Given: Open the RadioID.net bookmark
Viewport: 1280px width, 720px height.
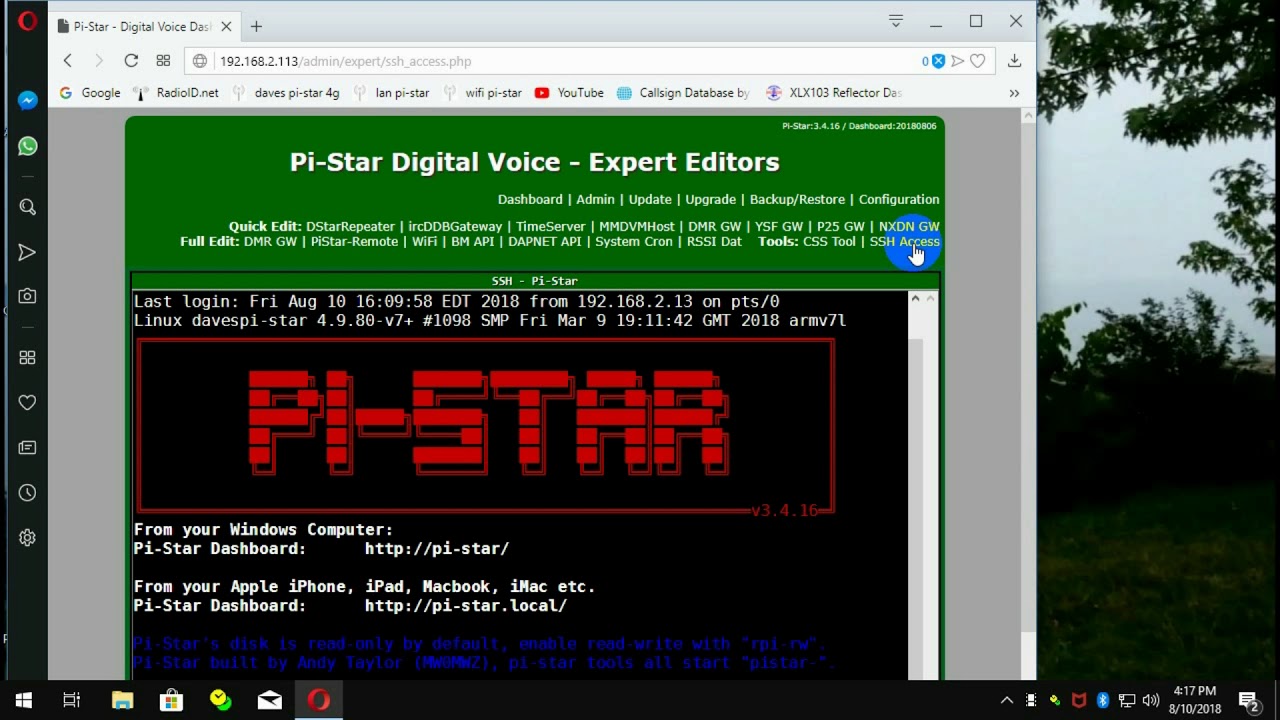Looking at the screenshot, I should [177, 93].
